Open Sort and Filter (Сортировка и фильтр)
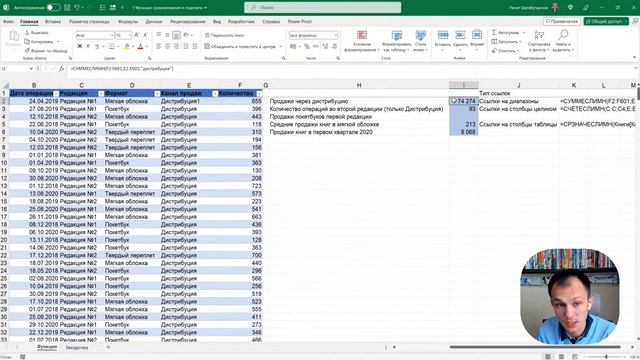 pos(539,41)
